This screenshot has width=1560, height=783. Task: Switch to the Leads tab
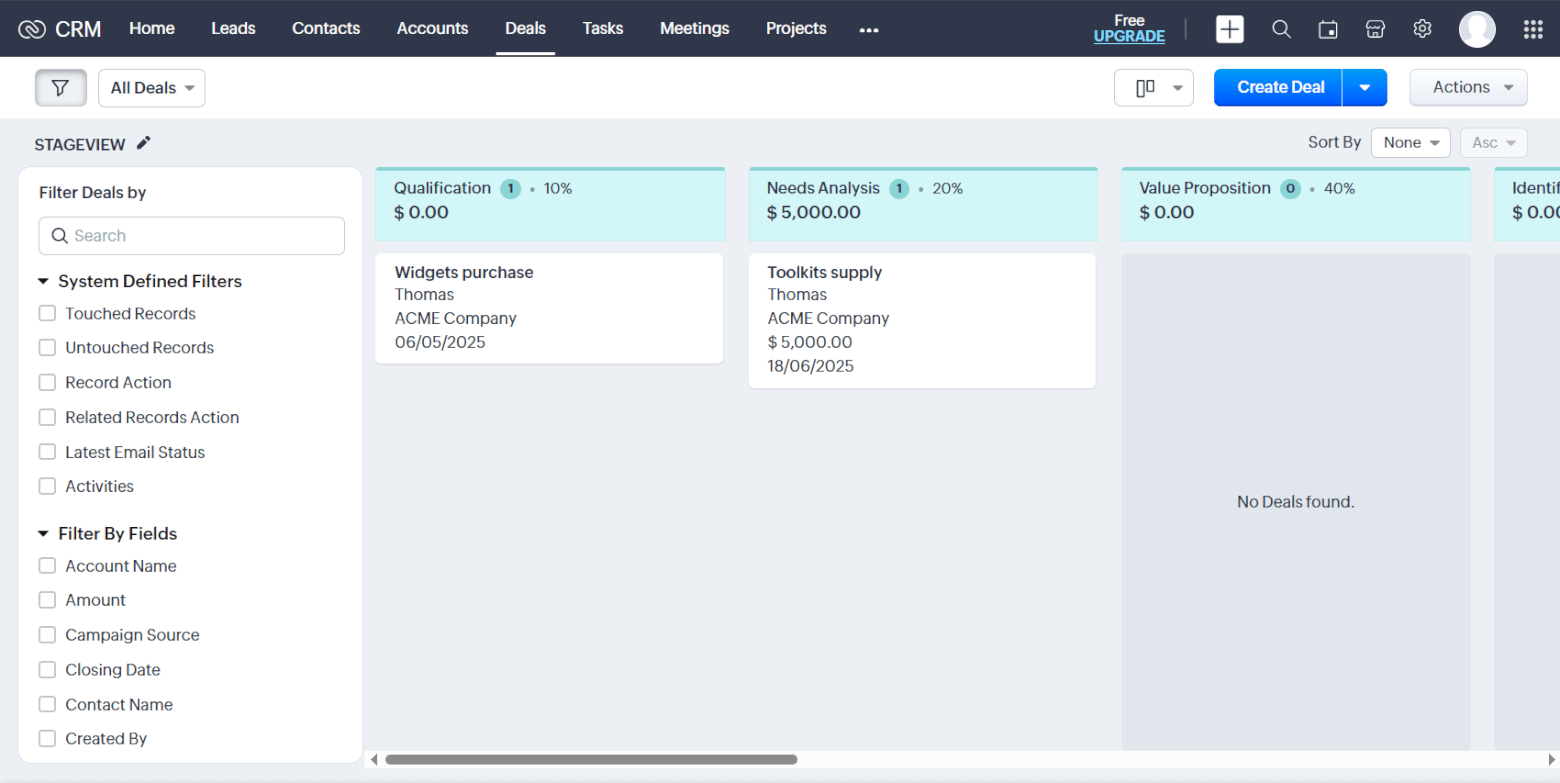click(233, 29)
